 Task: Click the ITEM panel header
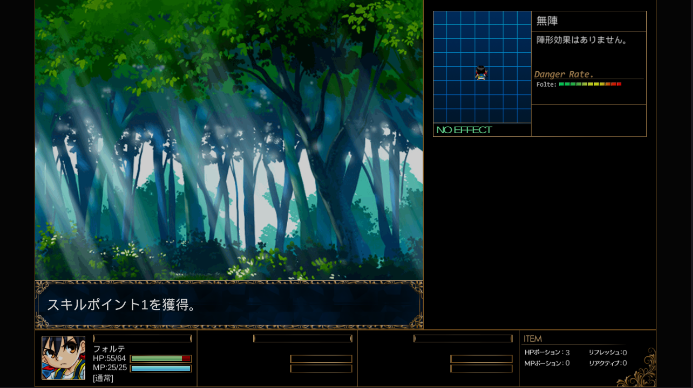coord(533,339)
